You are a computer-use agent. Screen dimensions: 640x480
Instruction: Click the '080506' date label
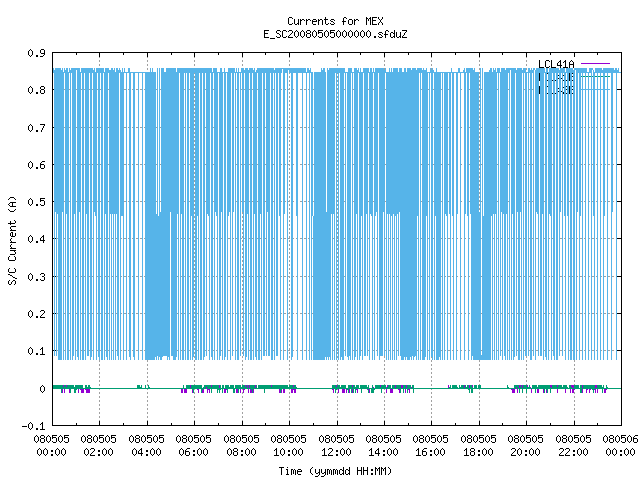pos(620,439)
